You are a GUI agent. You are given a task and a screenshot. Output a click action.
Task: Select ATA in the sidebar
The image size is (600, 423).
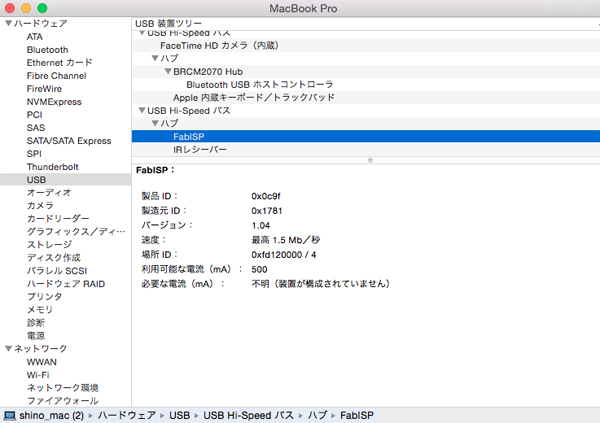click(35, 37)
